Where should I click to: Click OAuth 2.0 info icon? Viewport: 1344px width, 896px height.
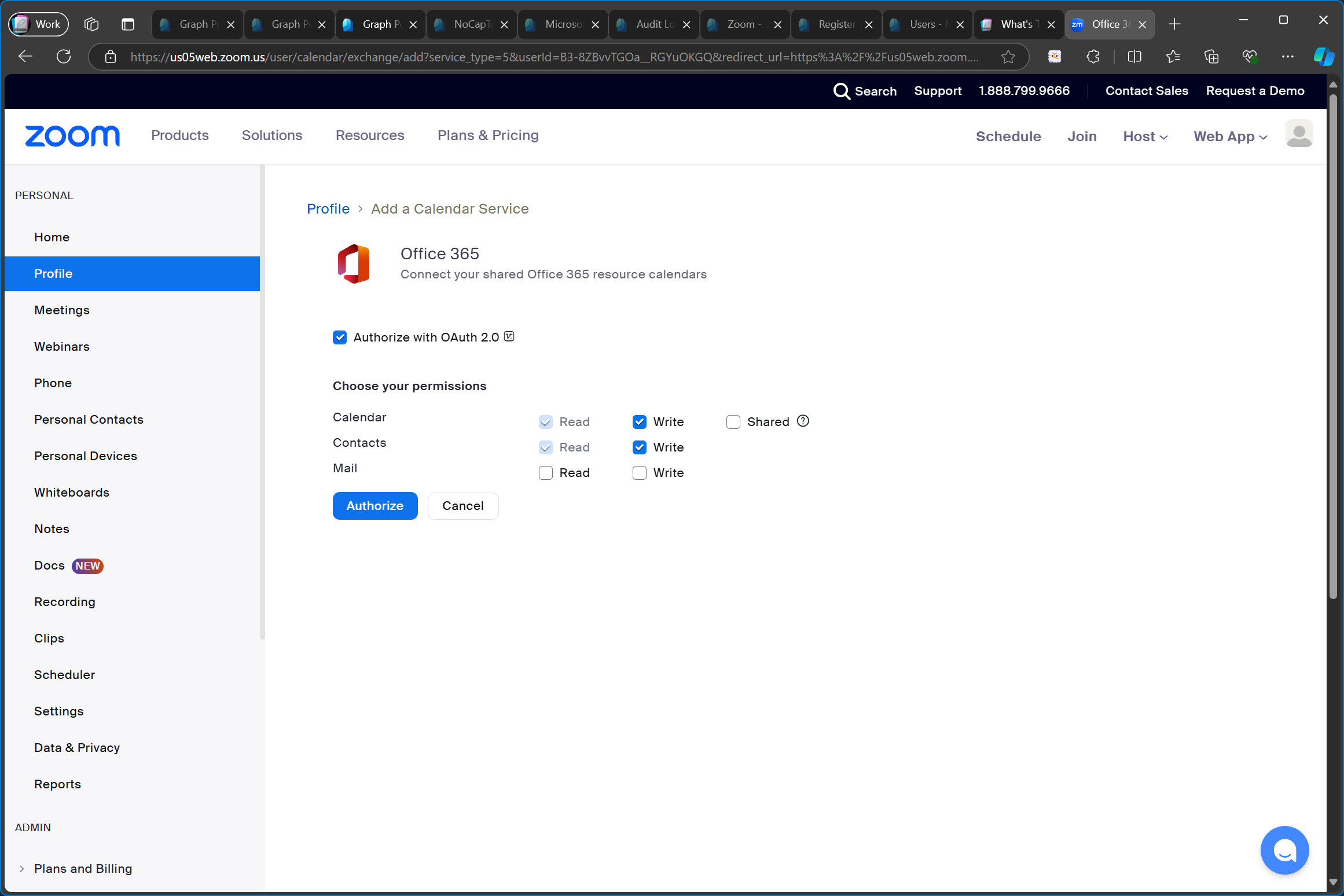509,336
